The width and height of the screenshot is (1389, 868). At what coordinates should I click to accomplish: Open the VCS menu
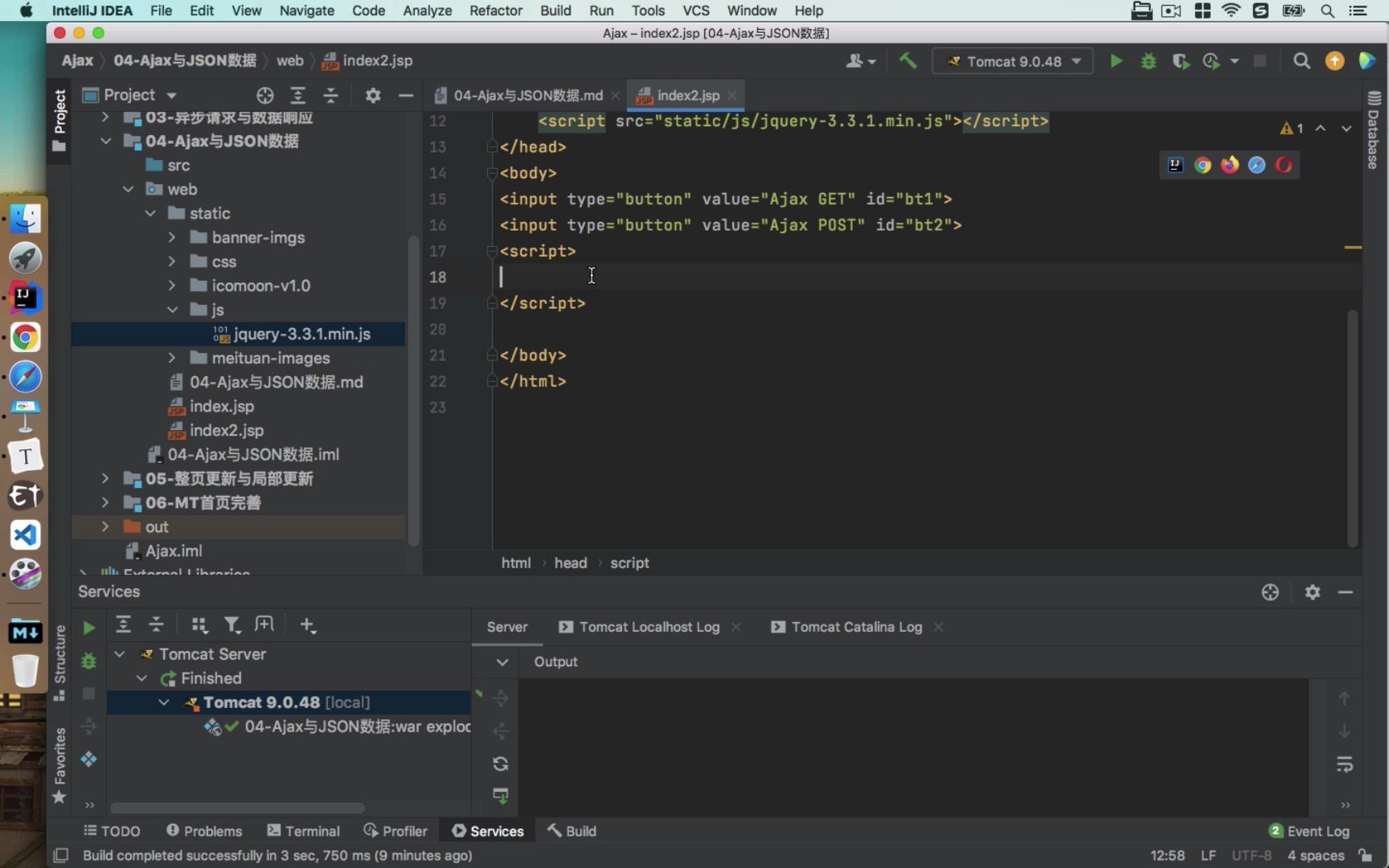[x=696, y=10]
